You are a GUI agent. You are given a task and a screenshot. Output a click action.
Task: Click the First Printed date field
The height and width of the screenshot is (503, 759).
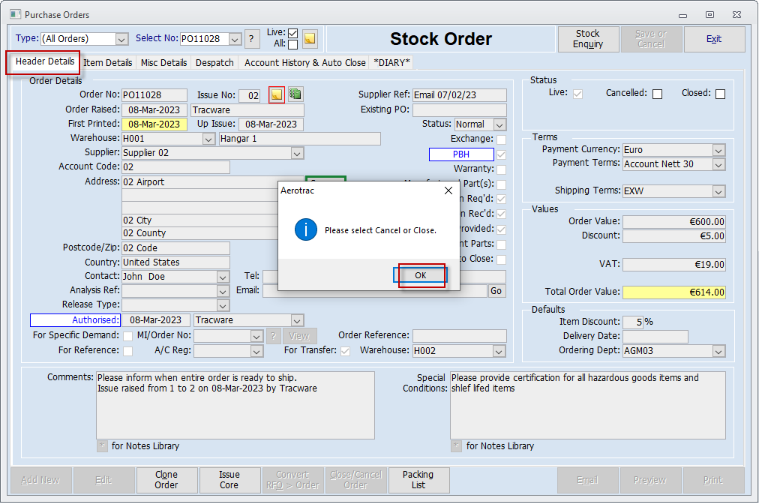click(x=154, y=124)
